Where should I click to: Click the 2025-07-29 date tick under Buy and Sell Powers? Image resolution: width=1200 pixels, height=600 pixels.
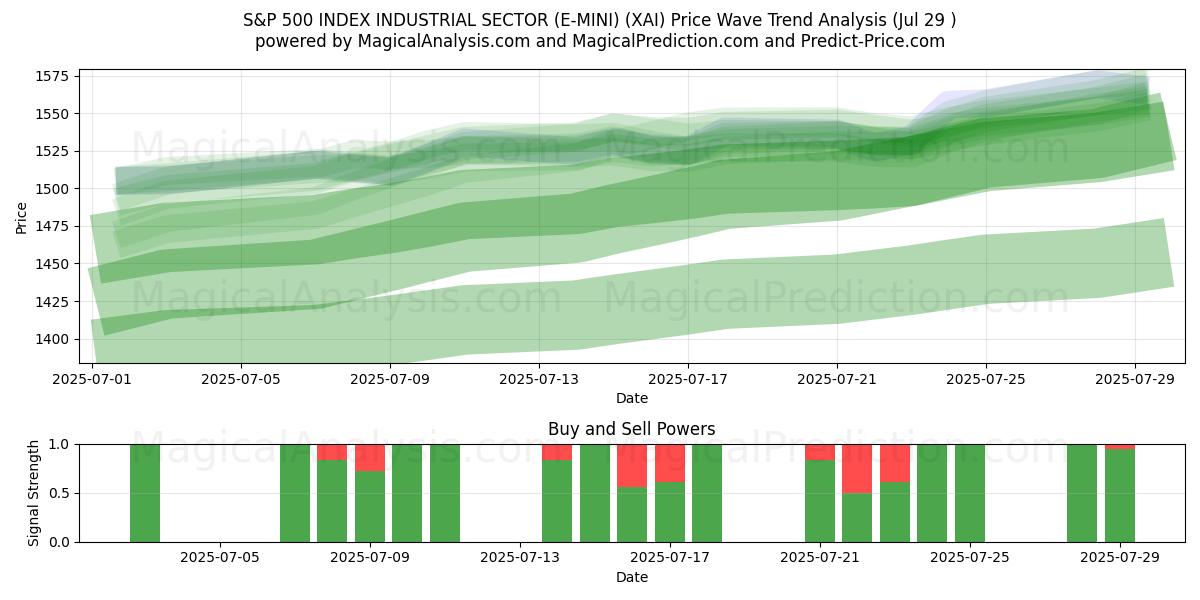[x=1120, y=558]
